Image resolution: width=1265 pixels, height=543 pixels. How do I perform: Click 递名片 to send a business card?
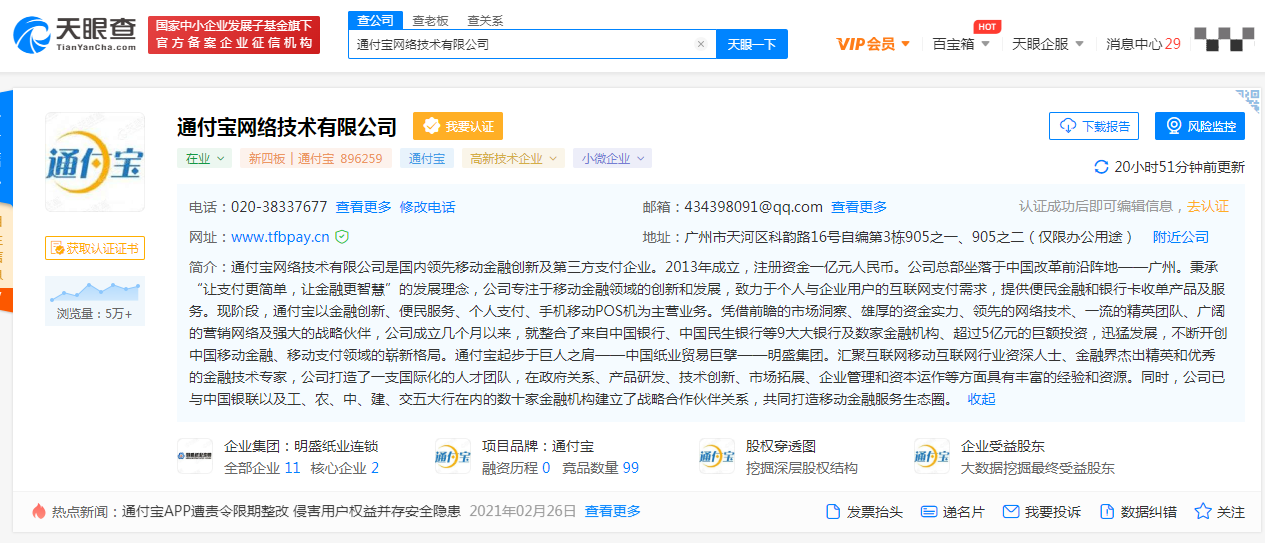click(952, 512)
